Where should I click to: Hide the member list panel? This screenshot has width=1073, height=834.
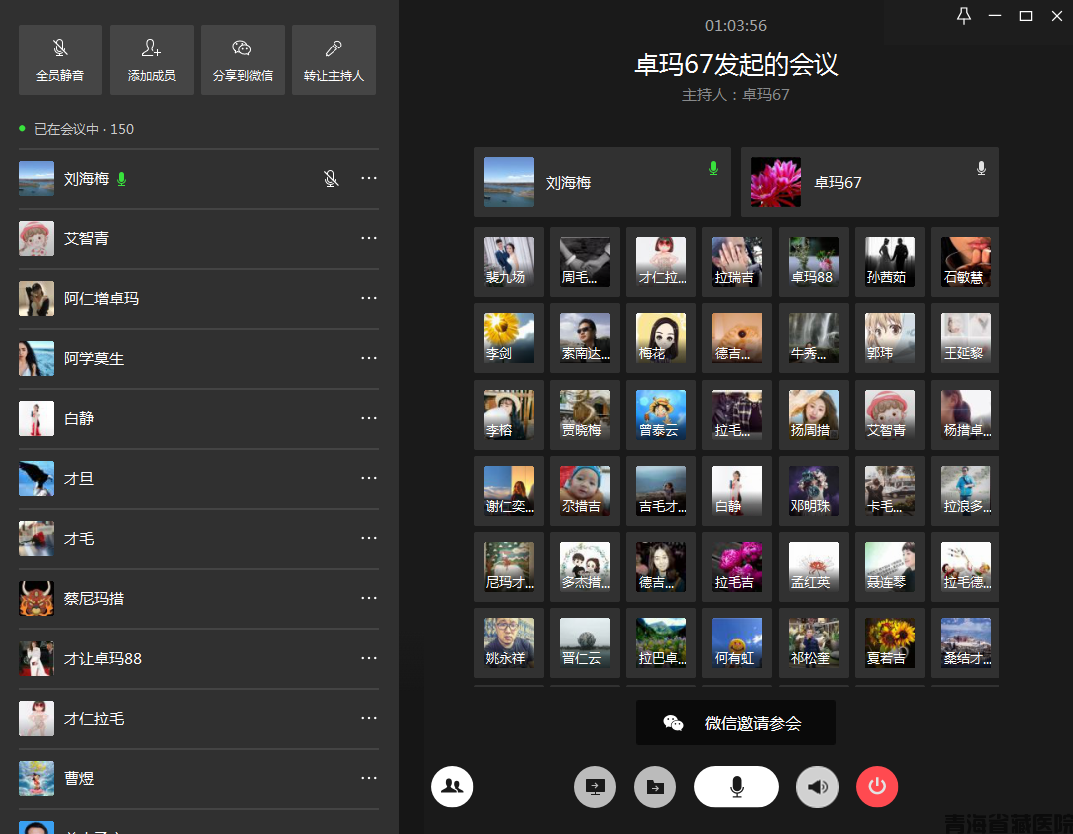(452, 786)
